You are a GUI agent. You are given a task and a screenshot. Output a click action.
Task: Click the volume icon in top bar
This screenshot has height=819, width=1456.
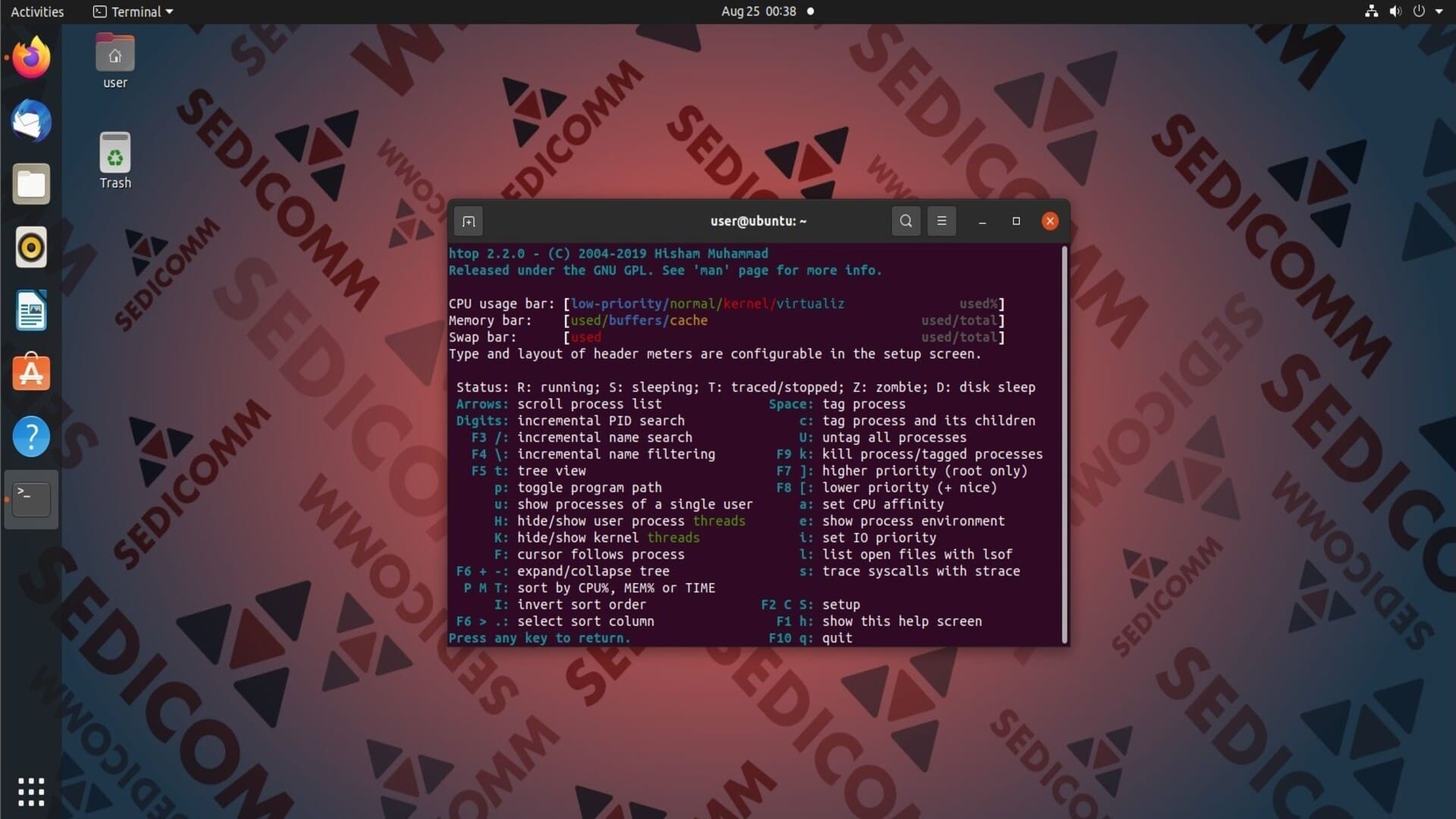click(1395, 11)
